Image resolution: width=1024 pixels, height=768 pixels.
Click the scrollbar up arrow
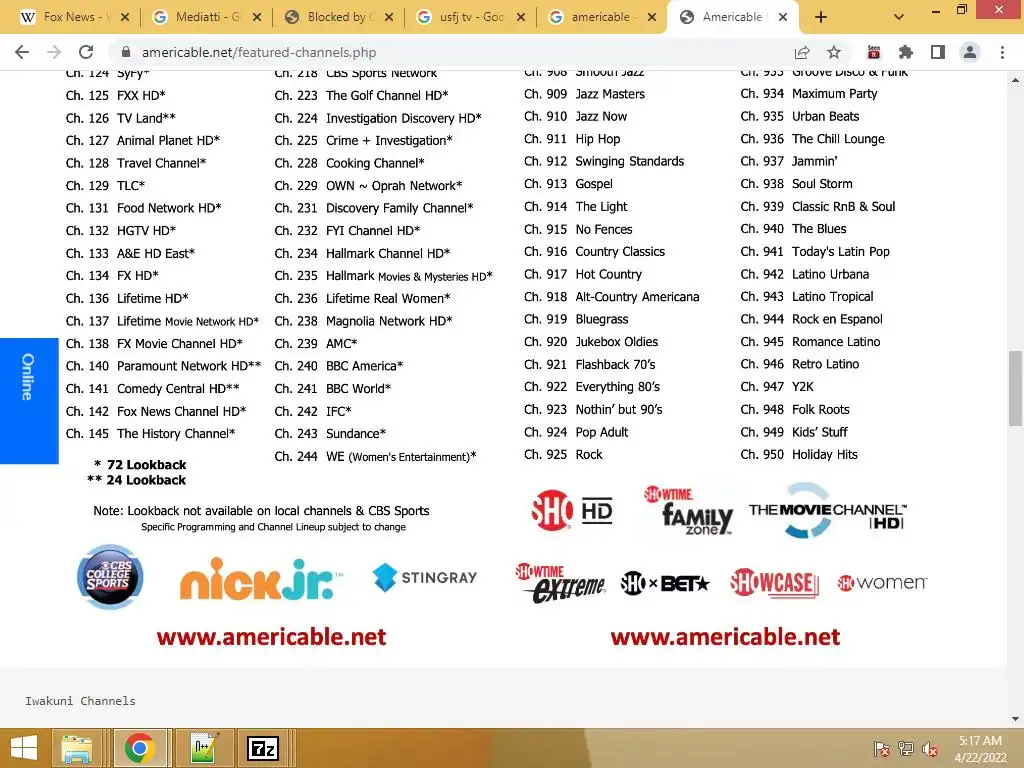[1015, 80]
